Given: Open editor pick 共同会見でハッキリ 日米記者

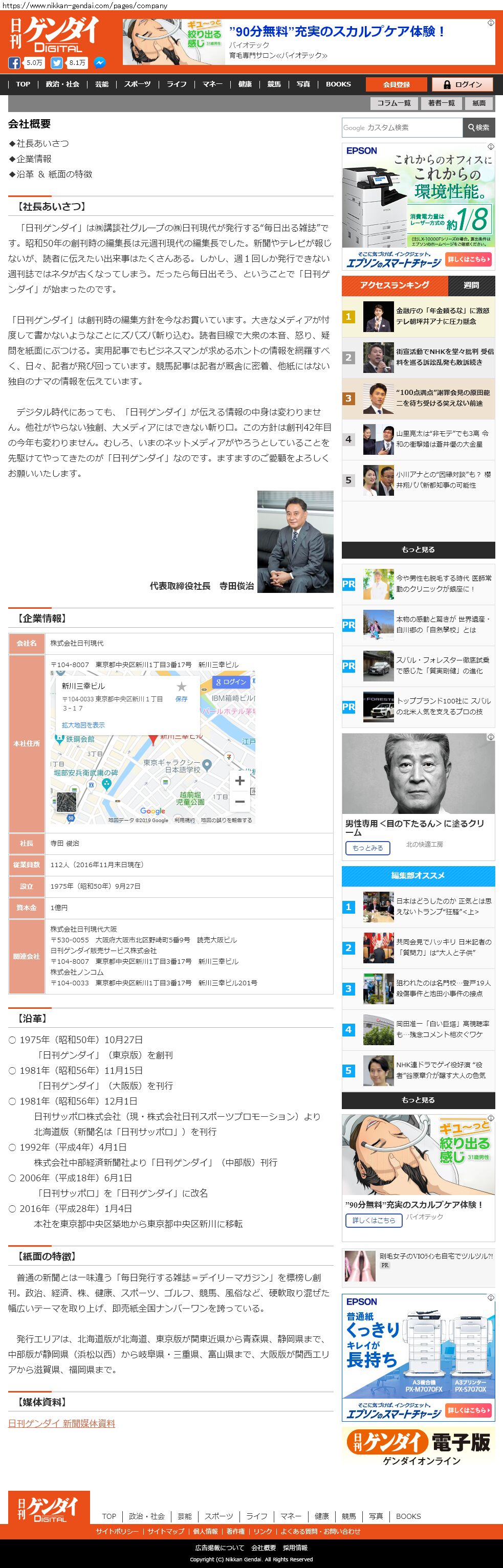Looking at the screenshot, I should pos(418,947).
